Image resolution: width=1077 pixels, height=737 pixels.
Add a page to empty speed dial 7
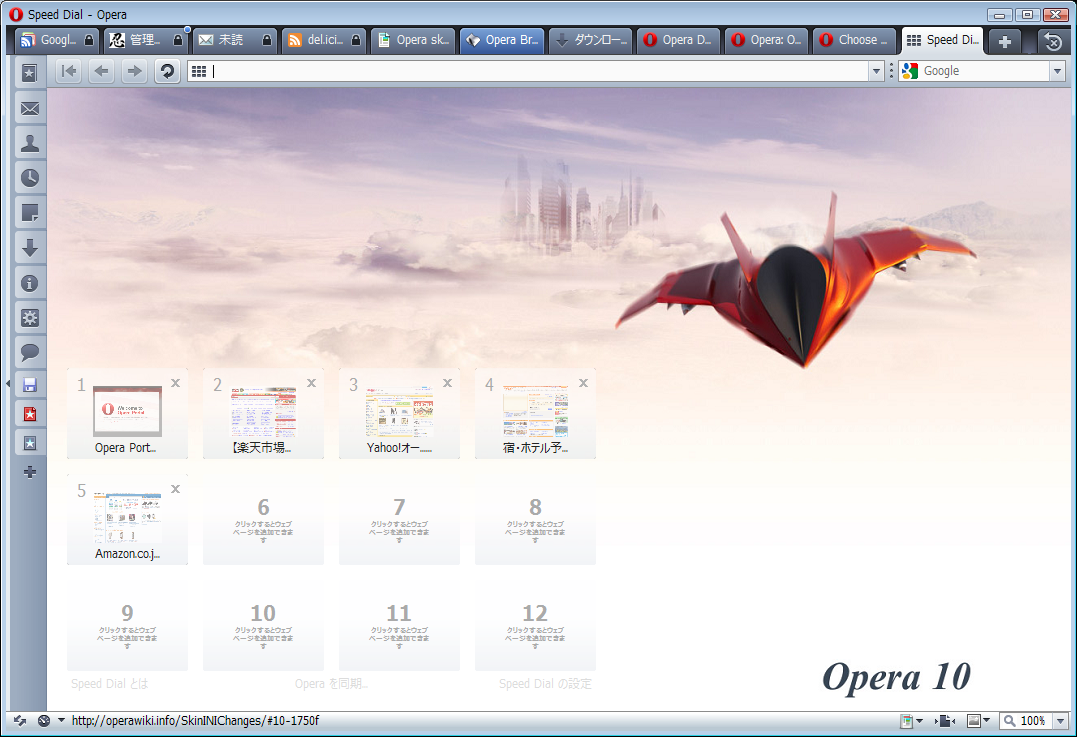click(x=399, y=520)
